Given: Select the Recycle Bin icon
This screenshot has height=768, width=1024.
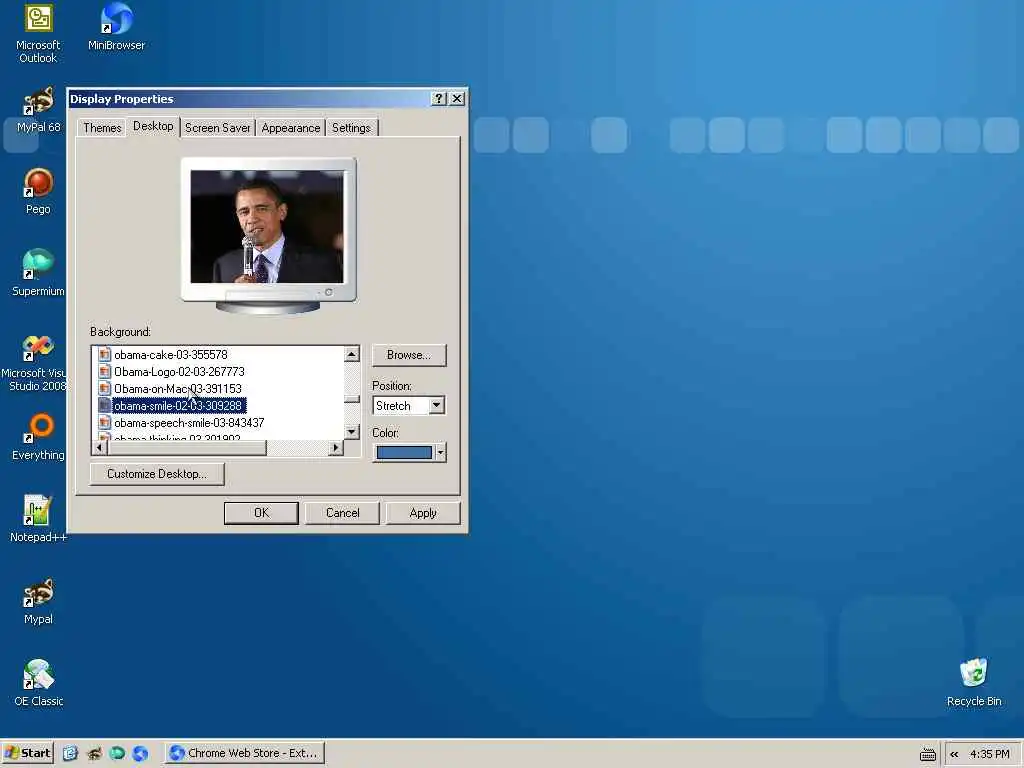Looking at the screenshot, I should [974, 683].
